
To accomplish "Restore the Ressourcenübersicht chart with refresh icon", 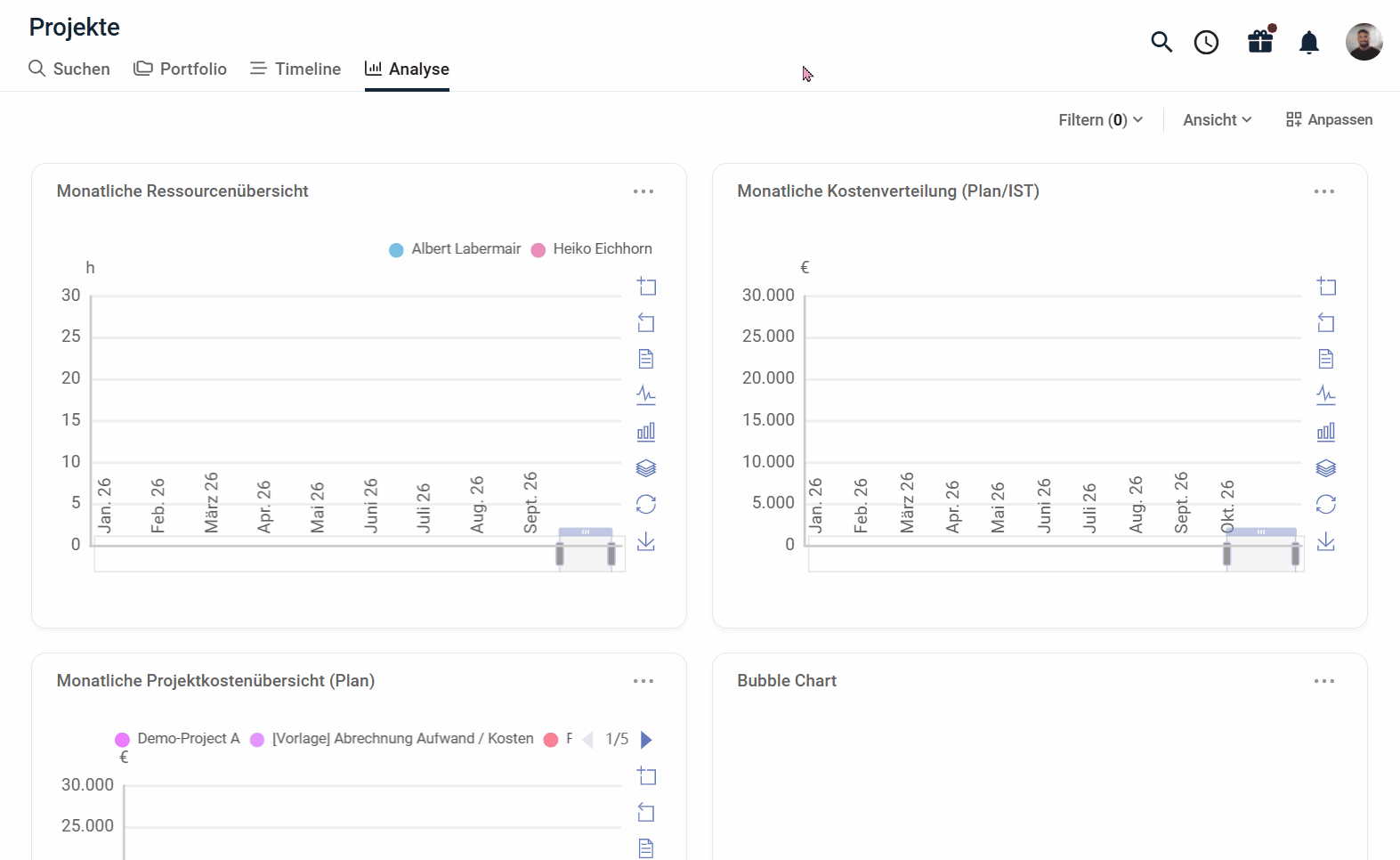I will coord(646,505).
